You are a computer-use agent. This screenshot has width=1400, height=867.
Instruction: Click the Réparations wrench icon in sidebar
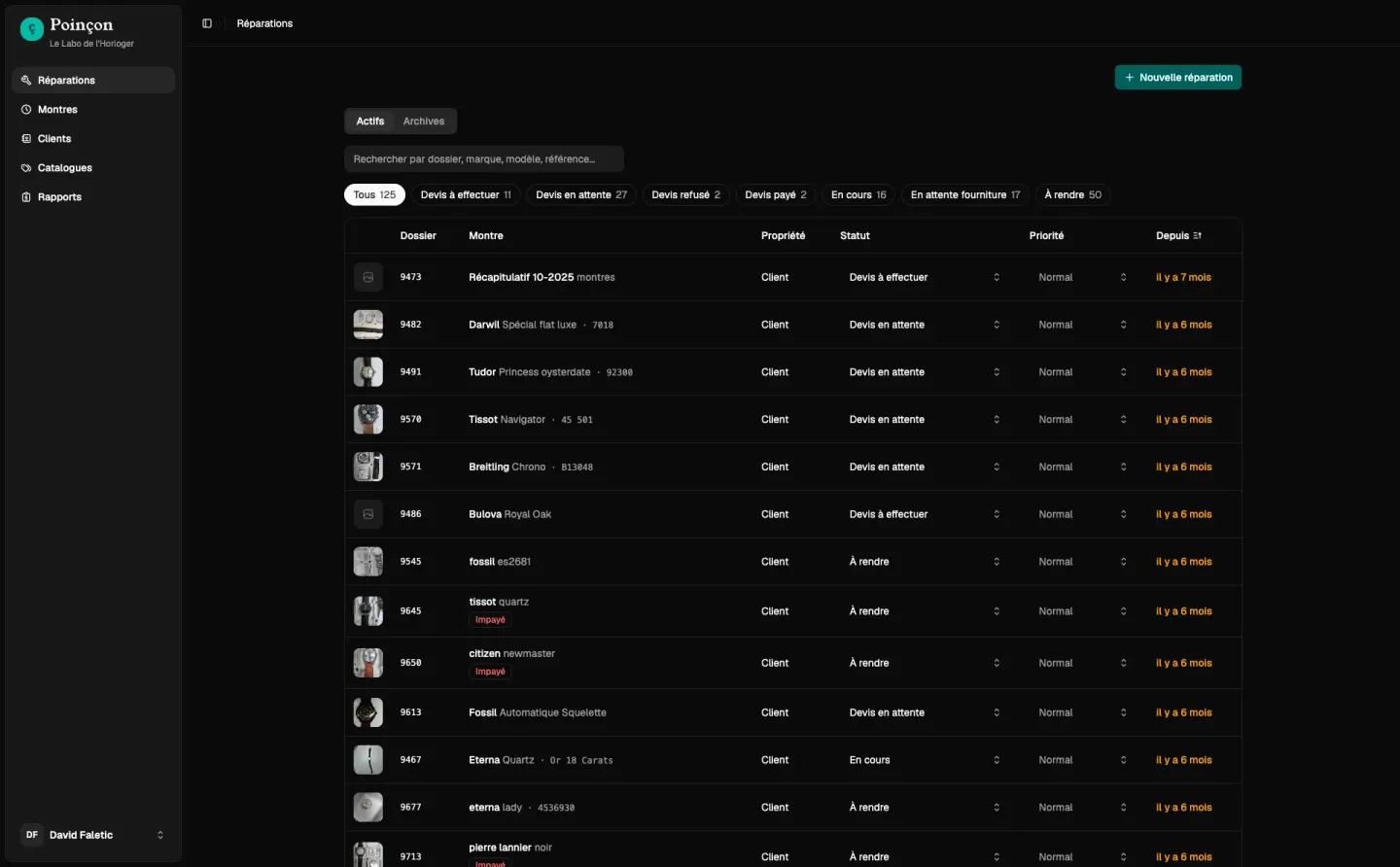tap(26, 81)
